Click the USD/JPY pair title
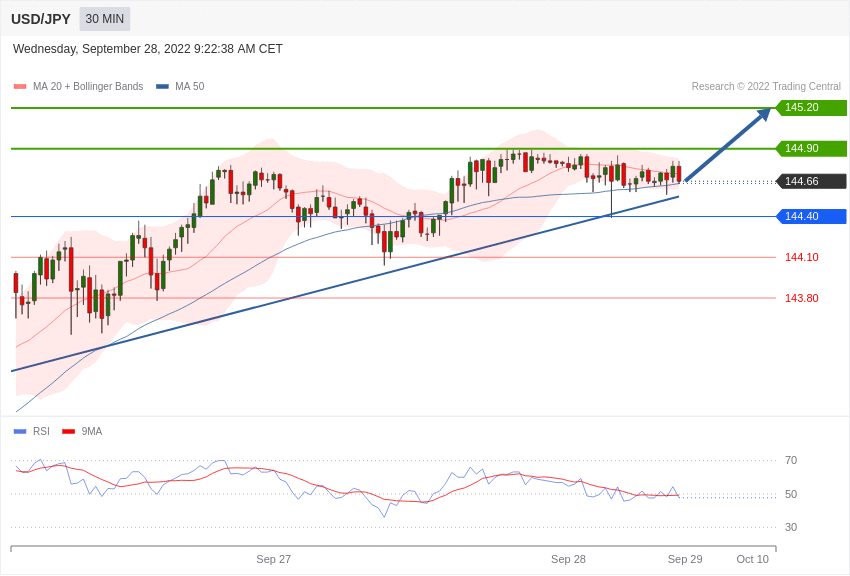 [x=41, y=19]
